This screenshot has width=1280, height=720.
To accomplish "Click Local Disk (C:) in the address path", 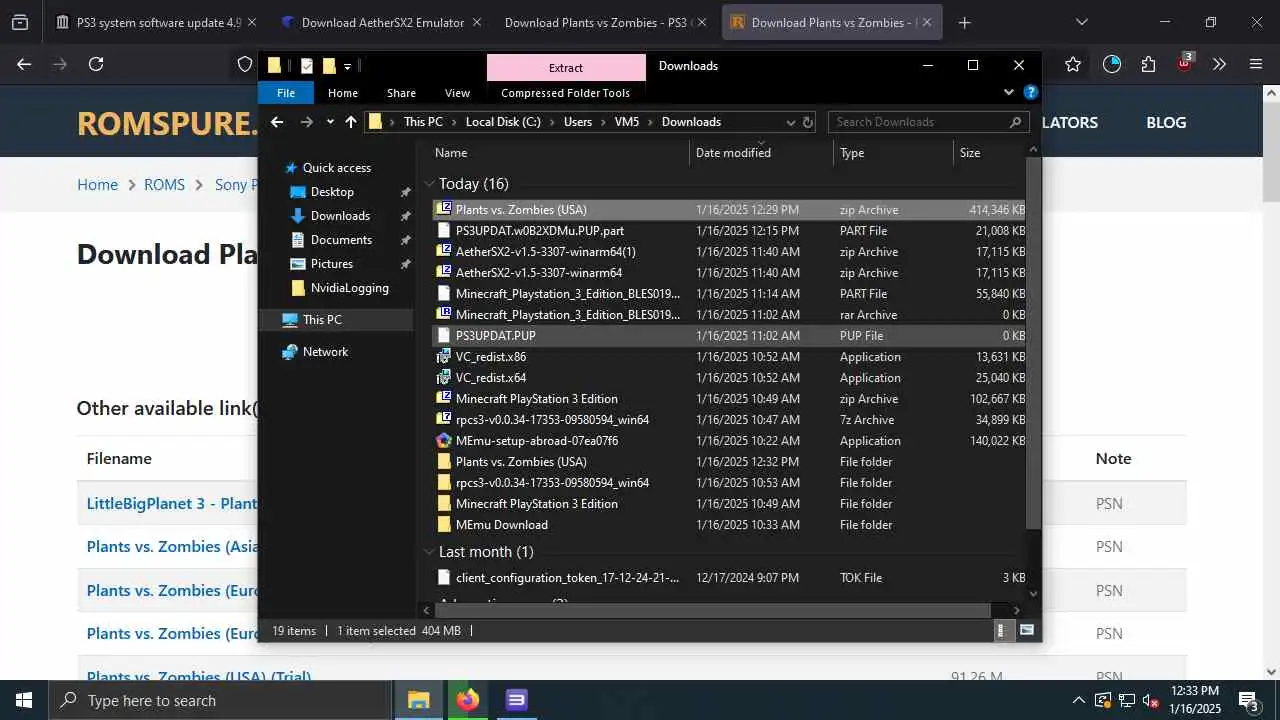I will coord(503,122).
